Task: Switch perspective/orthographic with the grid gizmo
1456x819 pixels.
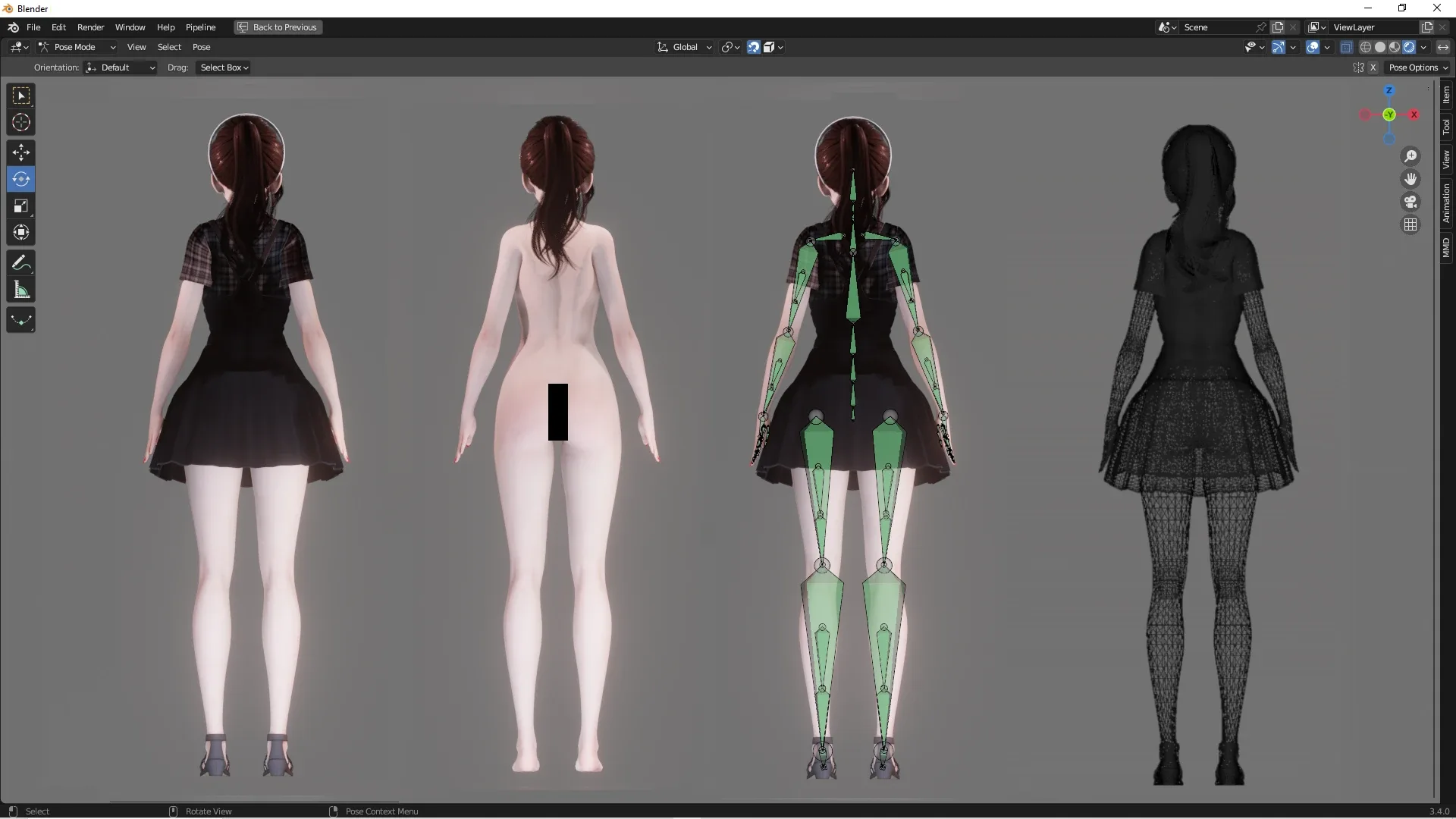Action: point(1410,224)
